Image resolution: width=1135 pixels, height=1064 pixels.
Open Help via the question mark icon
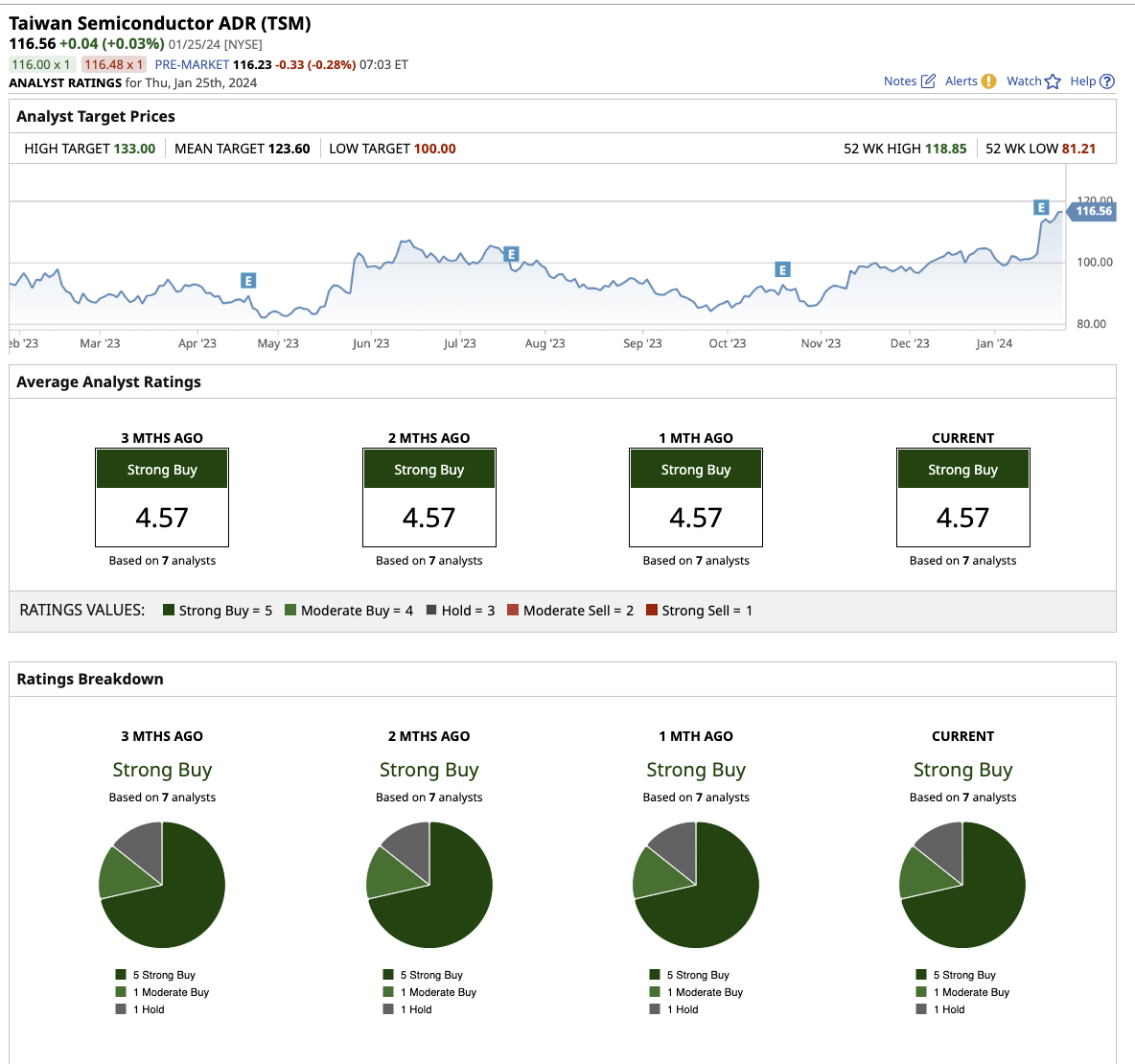[x=1107, y=81]
